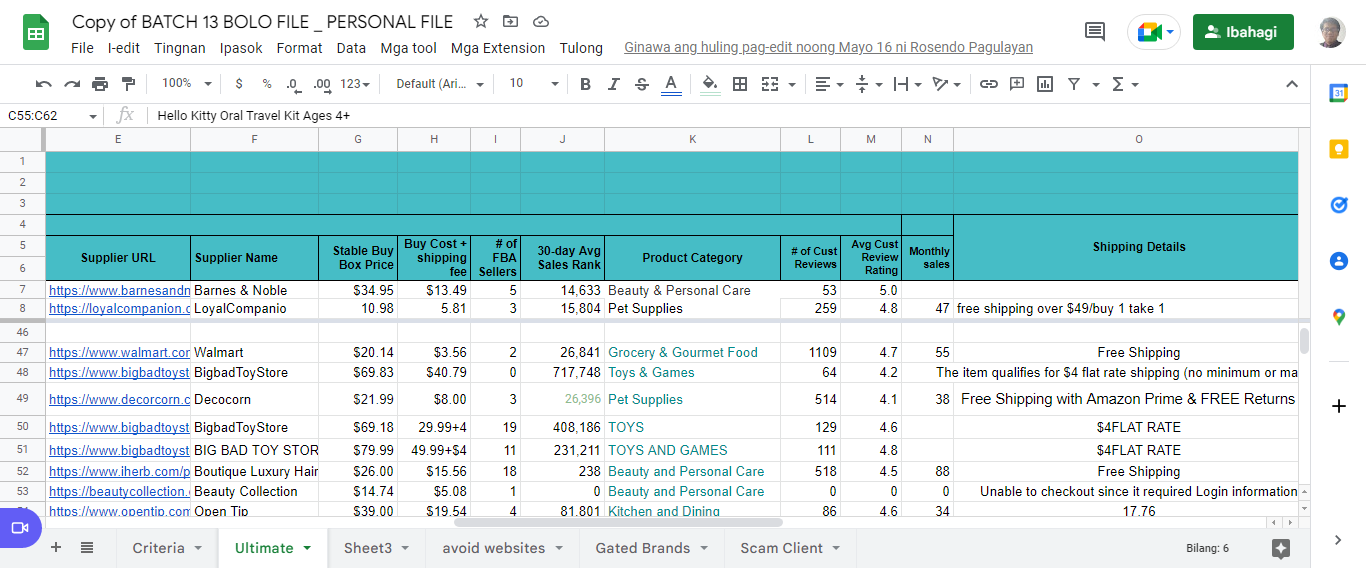Open filter views dropdown arrow
This screenshot has height=568, width=1366.
(x=1096, y=84)
